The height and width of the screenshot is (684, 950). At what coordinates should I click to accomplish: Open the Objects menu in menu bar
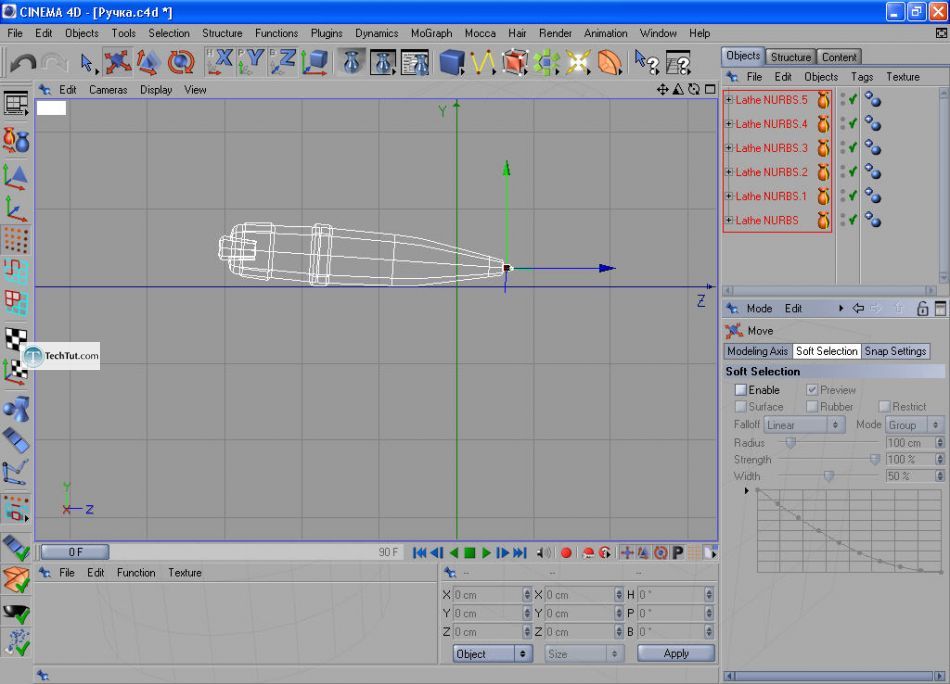tap(81, 33)
